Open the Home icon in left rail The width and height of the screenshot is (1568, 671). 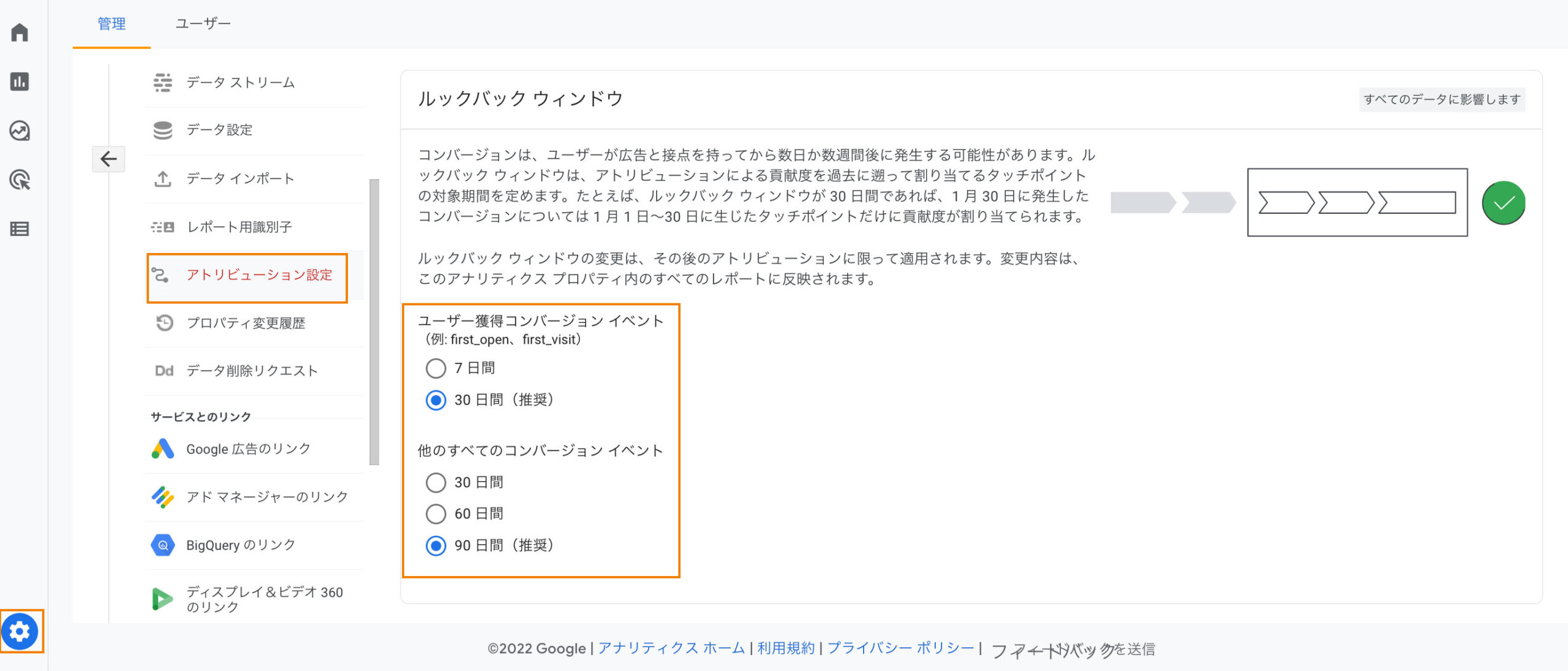point(20,32)
